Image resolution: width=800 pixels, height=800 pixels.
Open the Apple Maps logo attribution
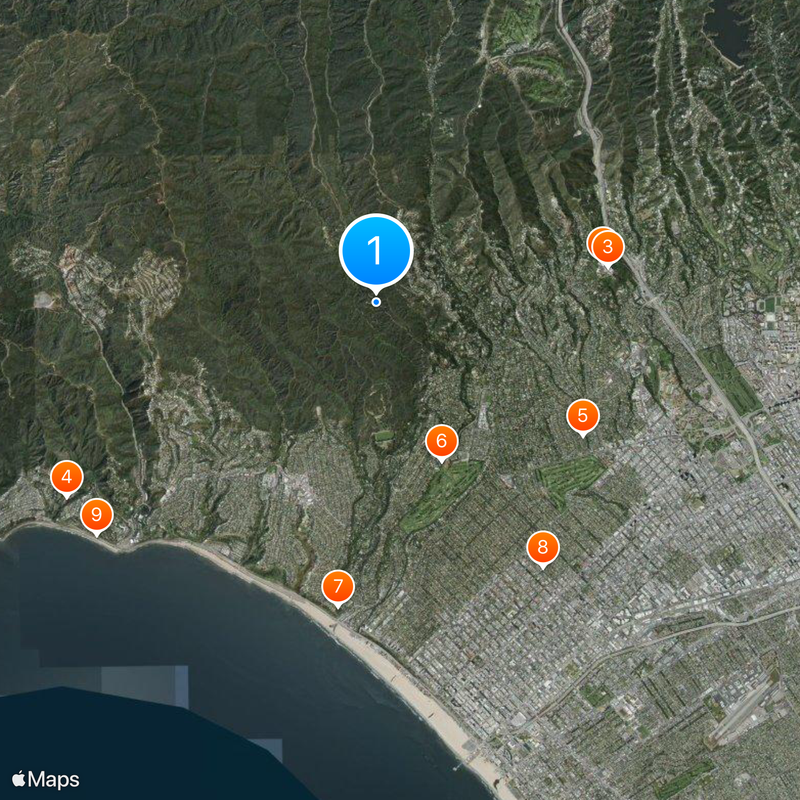pyautogui.click(x=45, y=780)
